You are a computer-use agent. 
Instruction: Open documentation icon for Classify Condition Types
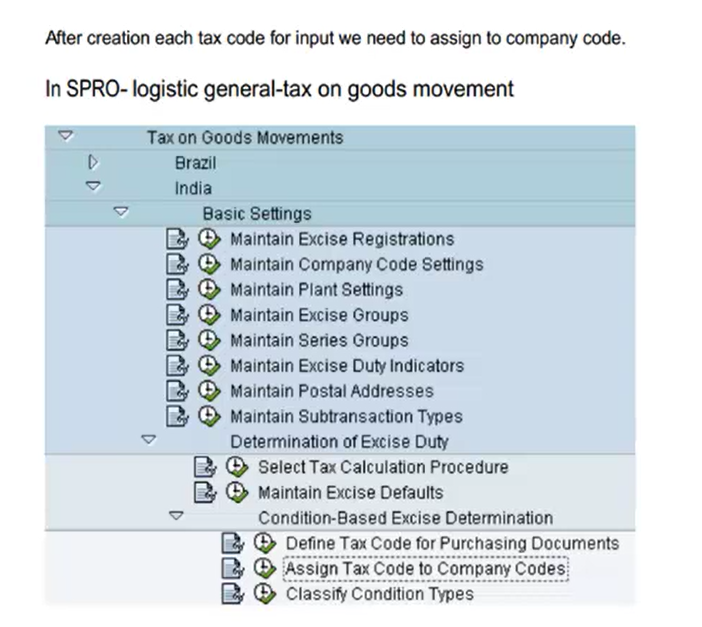pos(233,594)
